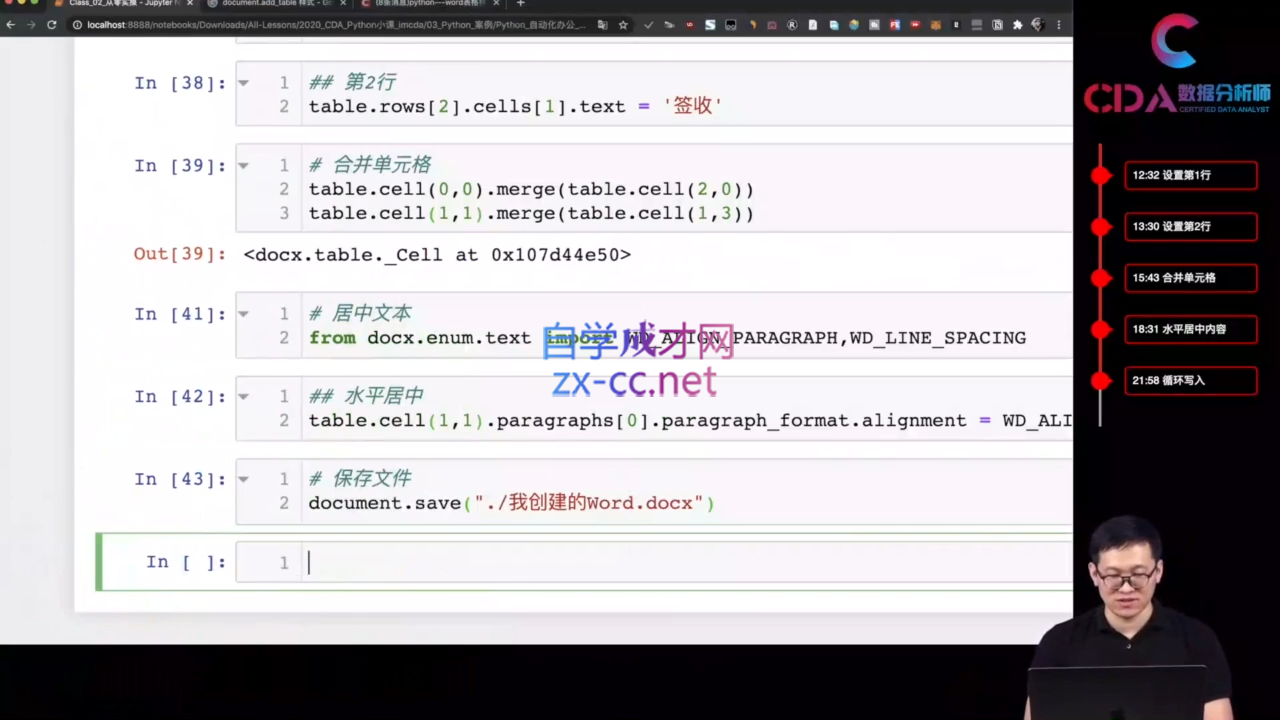Open the Chrome three-dot menu
Viewport: 1280px width, 720px height.
pyautogui.click(x=1059, y=25)
